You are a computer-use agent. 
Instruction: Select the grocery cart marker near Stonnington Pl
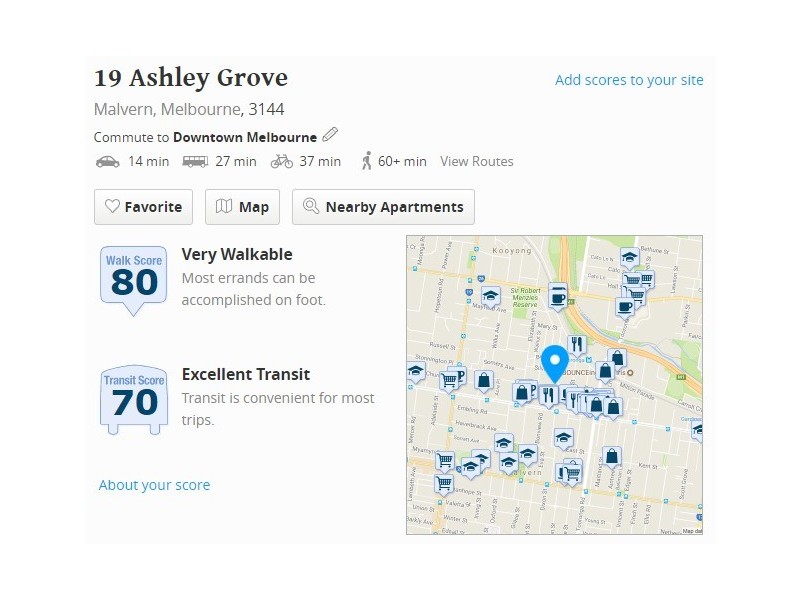[447, 378]
